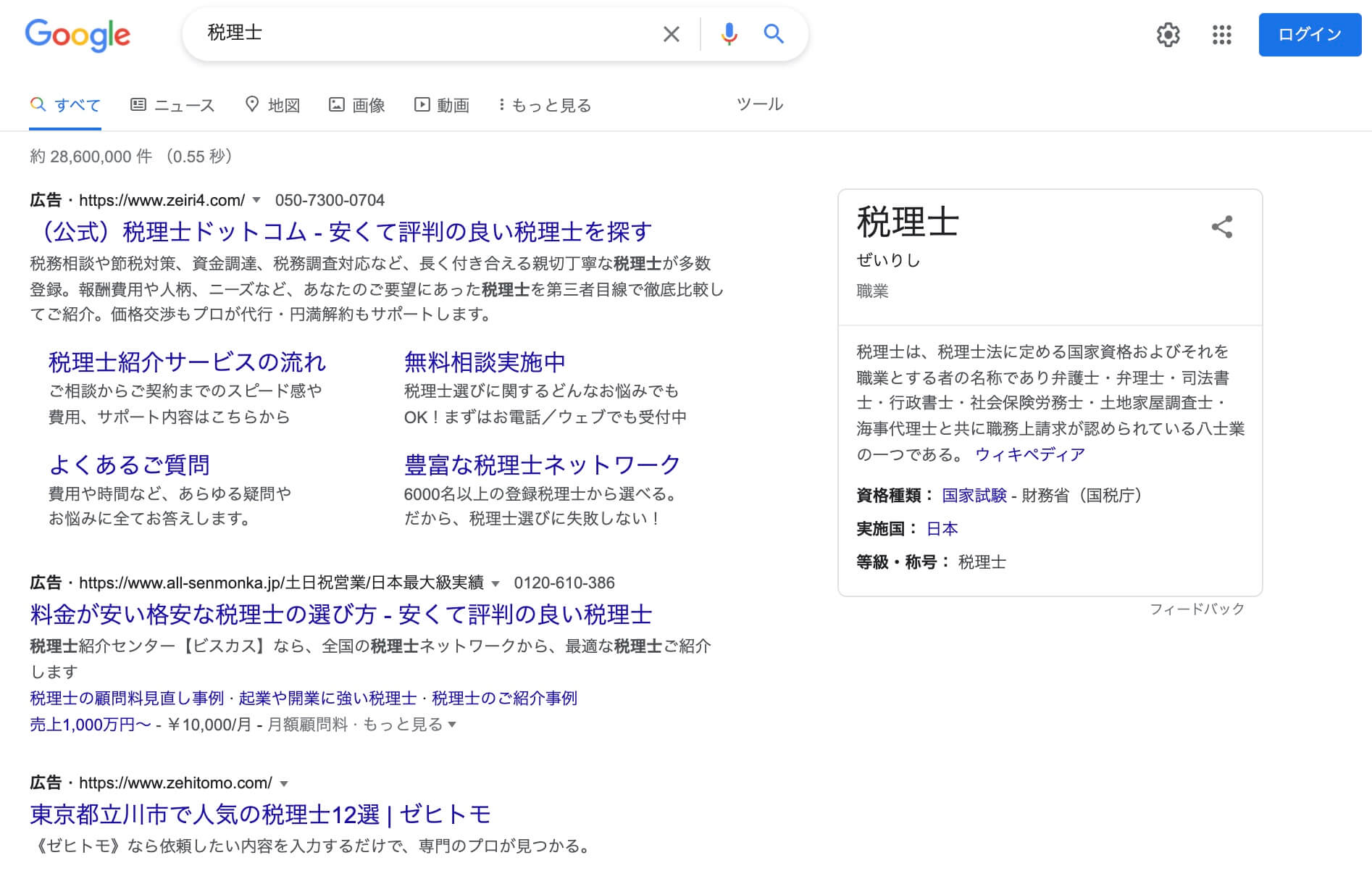Expand もっと見る under 月額顧問料

click(x=409, y=725)
